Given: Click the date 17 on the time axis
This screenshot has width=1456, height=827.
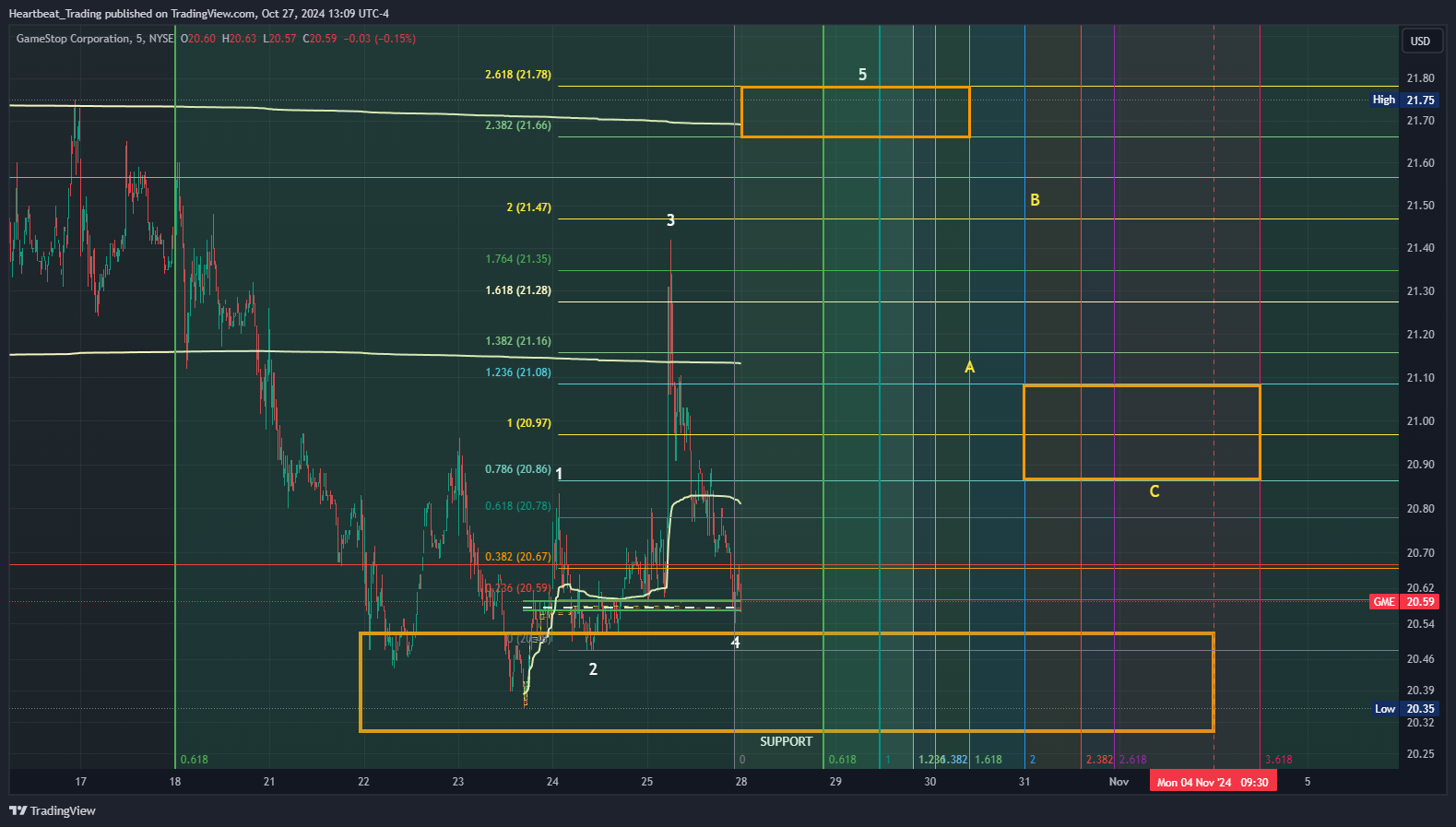Looking at the screenshot, I should click(81, 782).
